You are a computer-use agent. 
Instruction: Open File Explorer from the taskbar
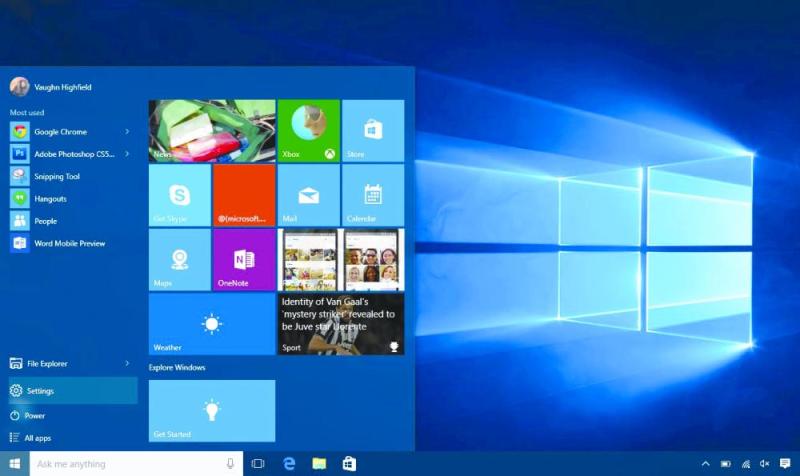(319, 463)
